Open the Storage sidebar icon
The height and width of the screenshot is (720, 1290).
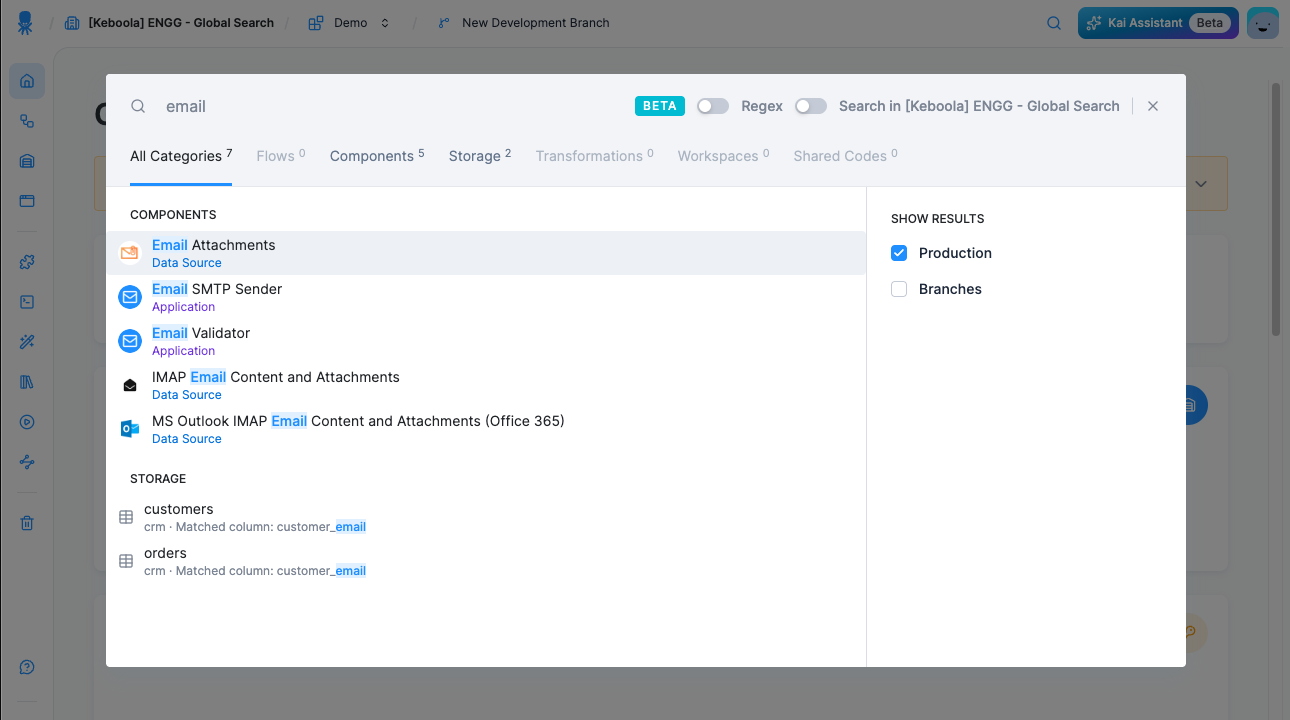(27, 161)
